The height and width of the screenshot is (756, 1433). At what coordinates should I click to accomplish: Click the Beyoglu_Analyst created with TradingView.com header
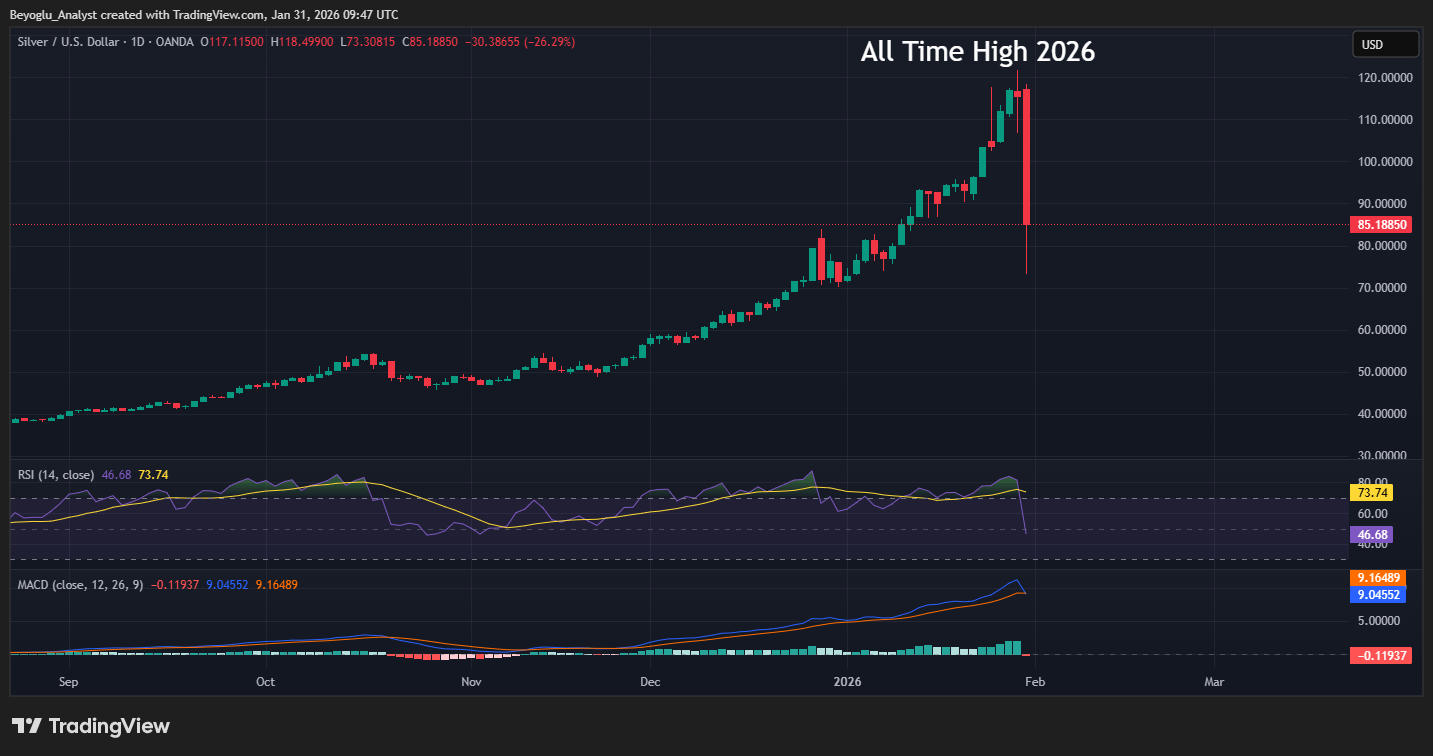click(204, 15)
